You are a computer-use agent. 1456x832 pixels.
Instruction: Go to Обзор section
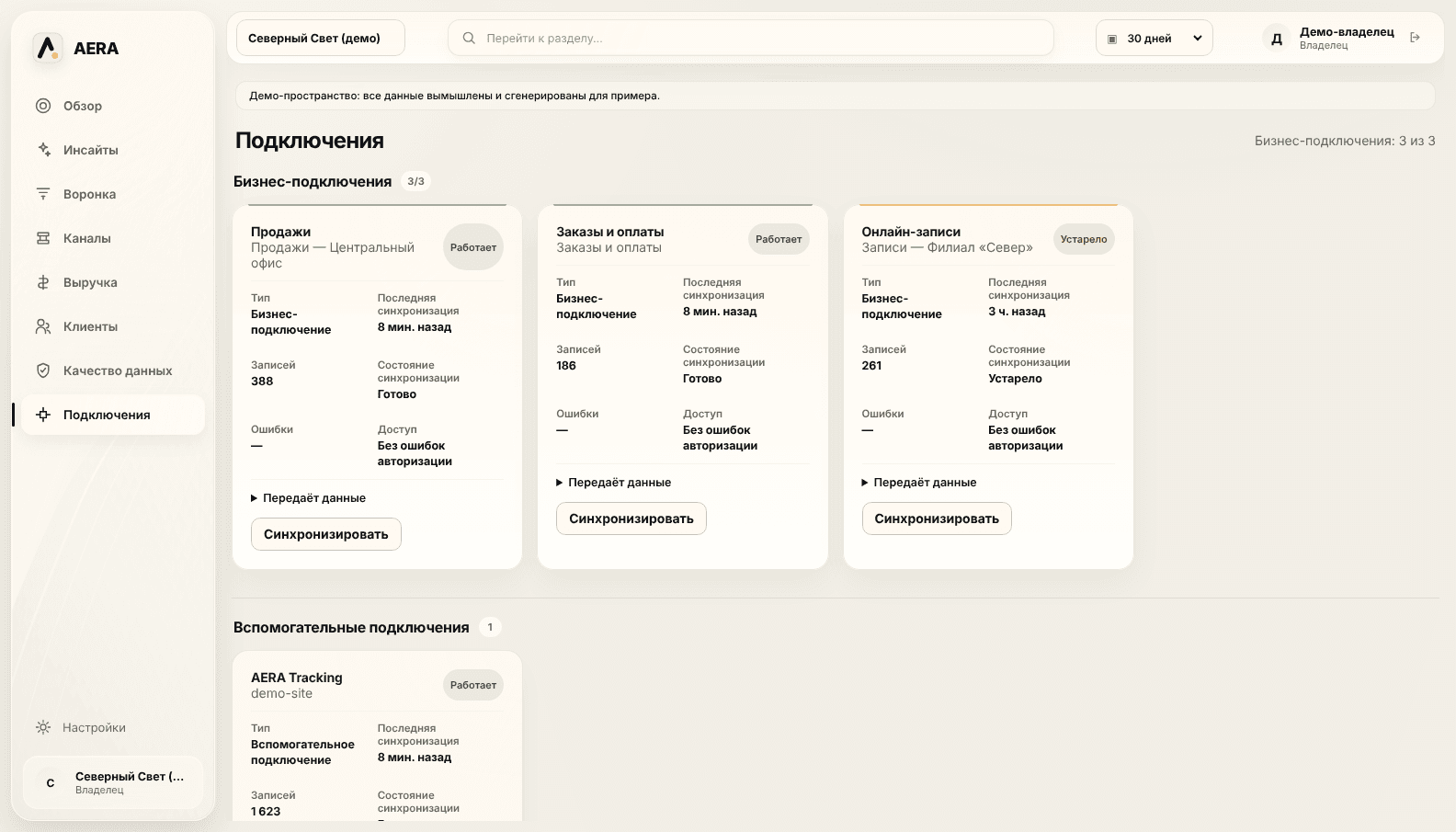pyautogui.click(x=113, y=106)
